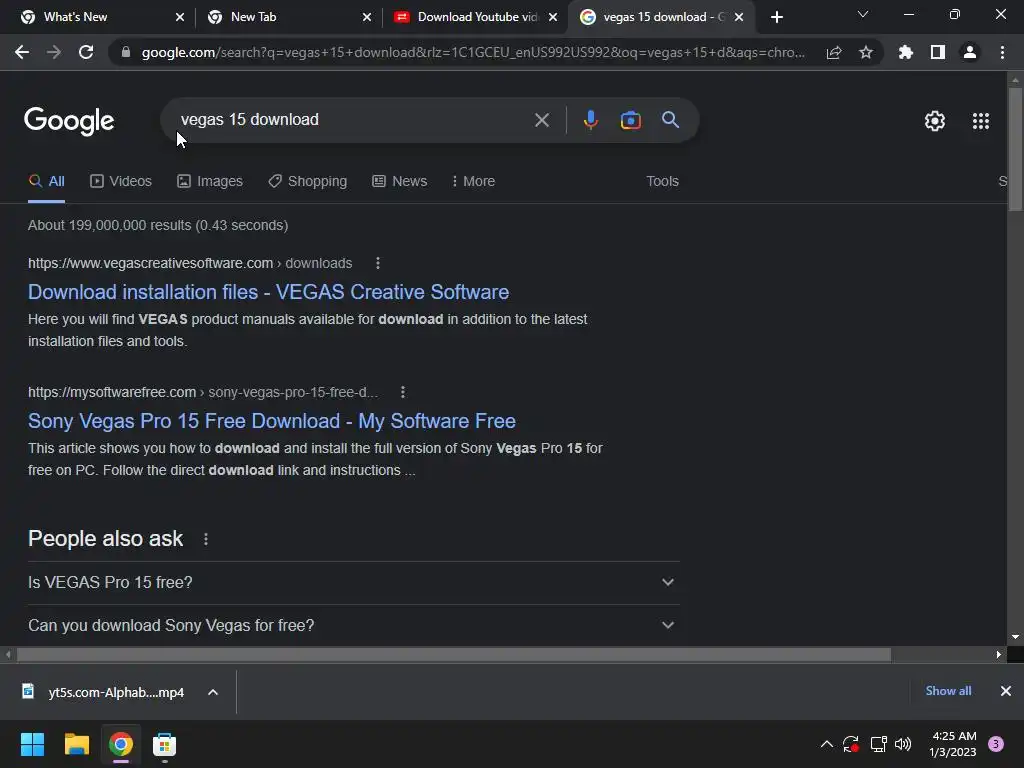Open options for mysoftwarefree result

(403, 392)
